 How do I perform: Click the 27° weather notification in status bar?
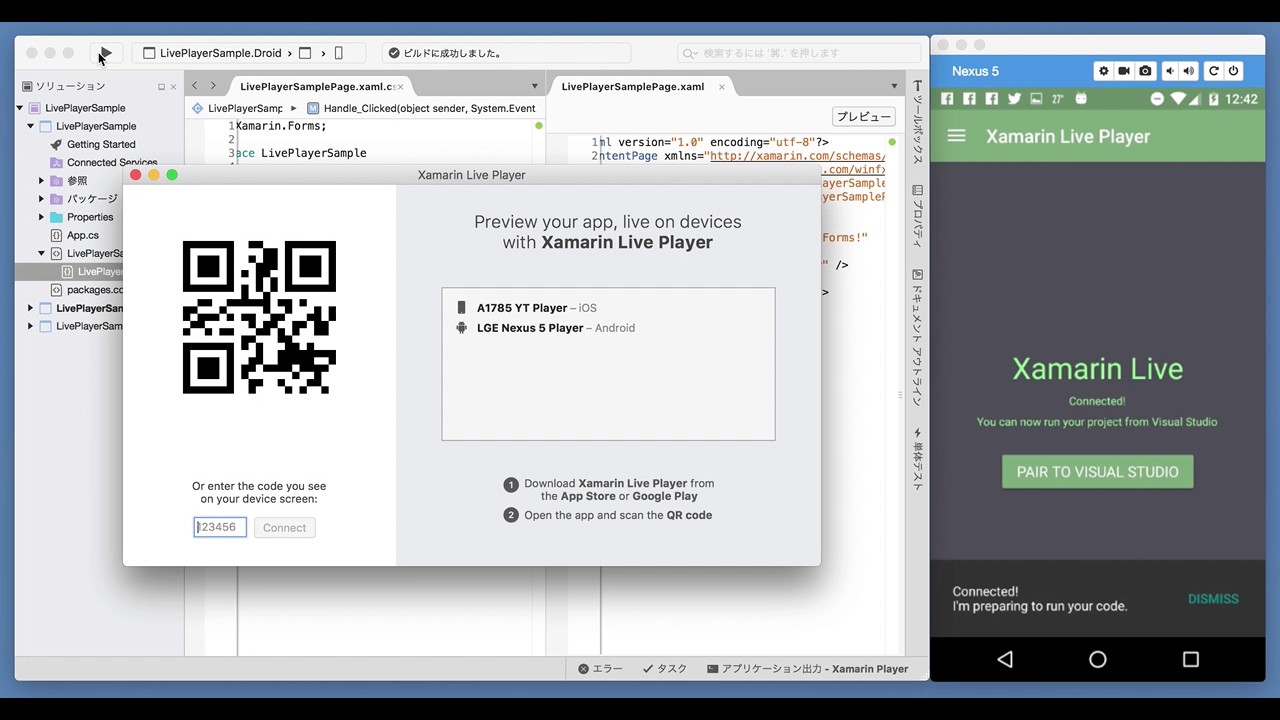pos(1058,99)
